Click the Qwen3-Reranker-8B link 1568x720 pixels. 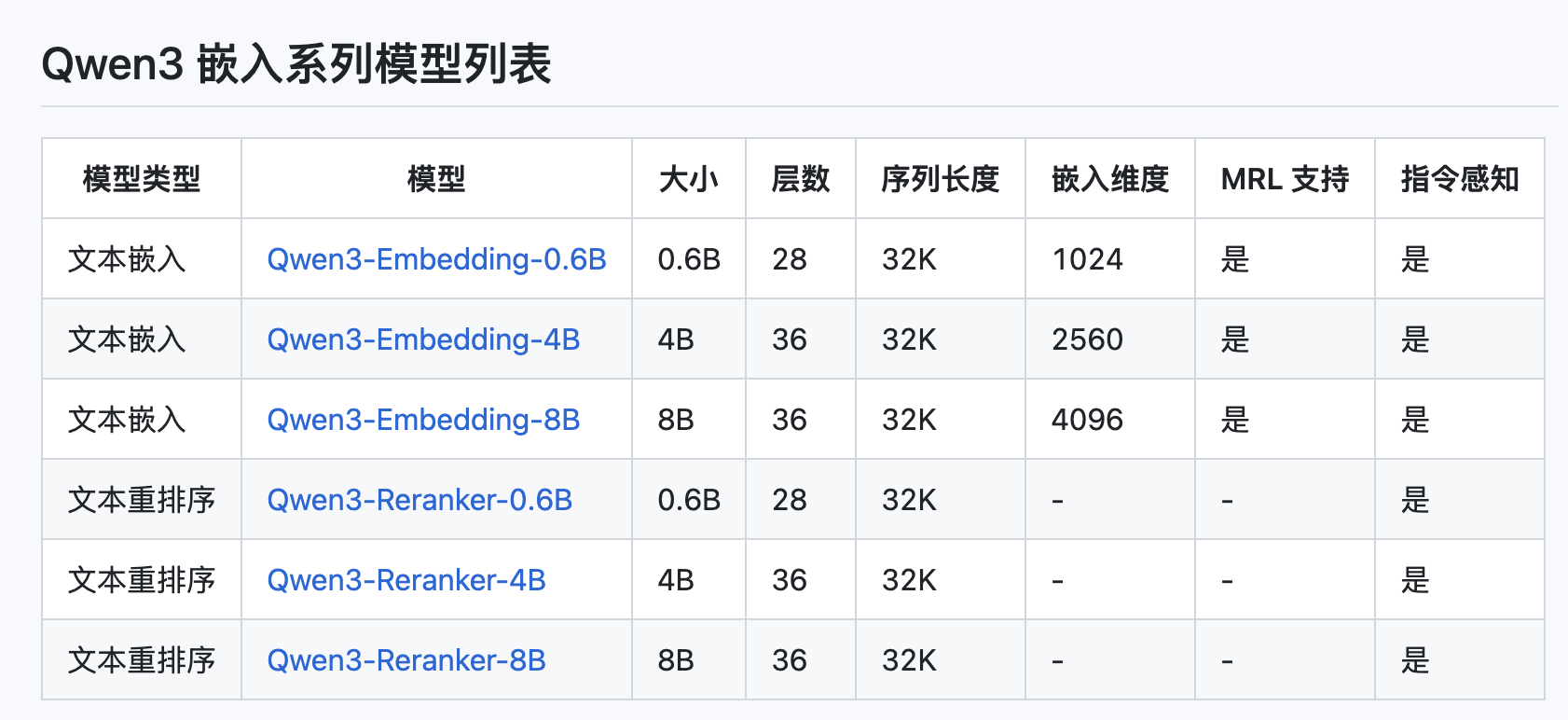(x=406, y=660)
